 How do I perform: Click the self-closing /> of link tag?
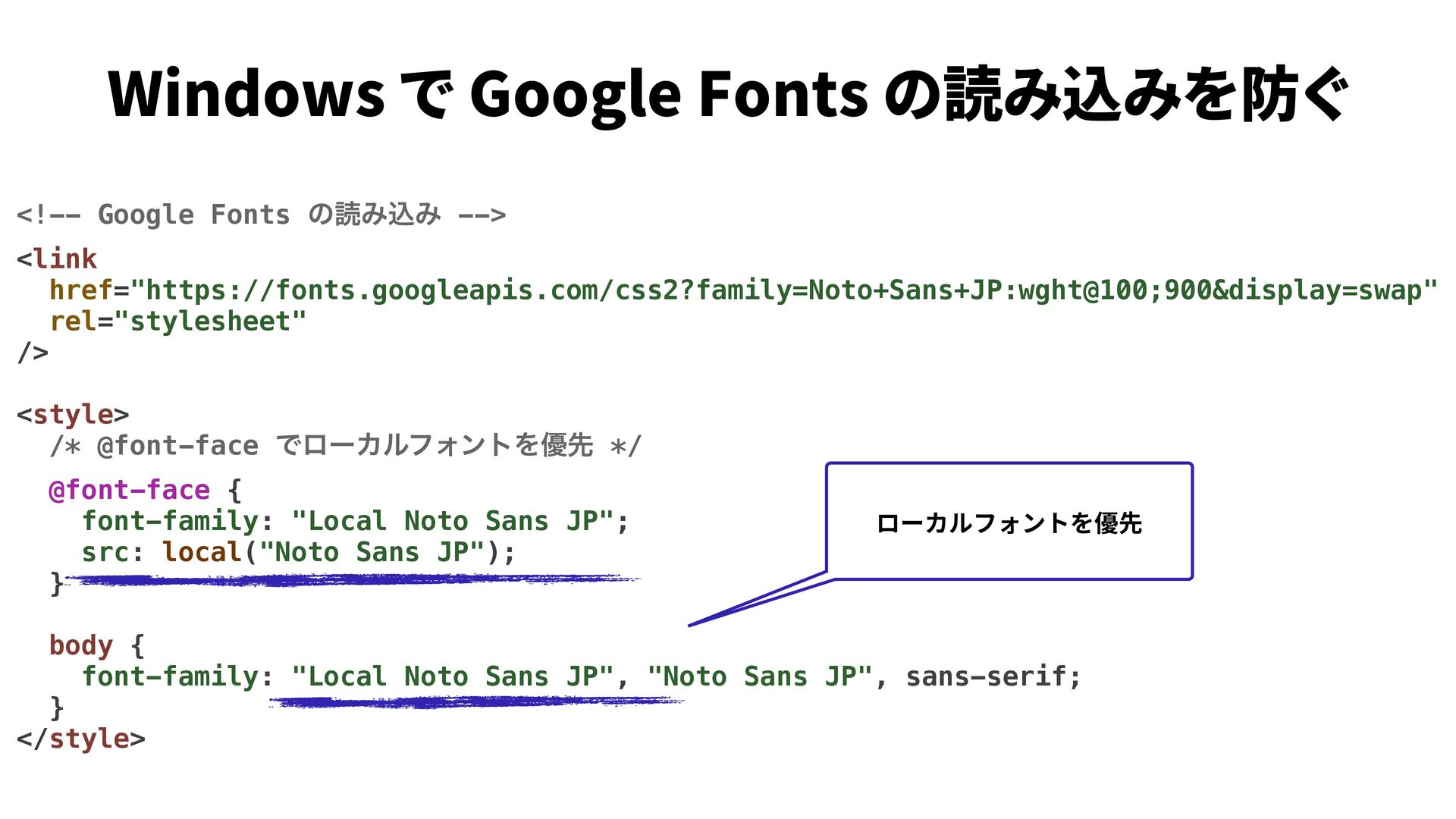[x=33, y=352]
